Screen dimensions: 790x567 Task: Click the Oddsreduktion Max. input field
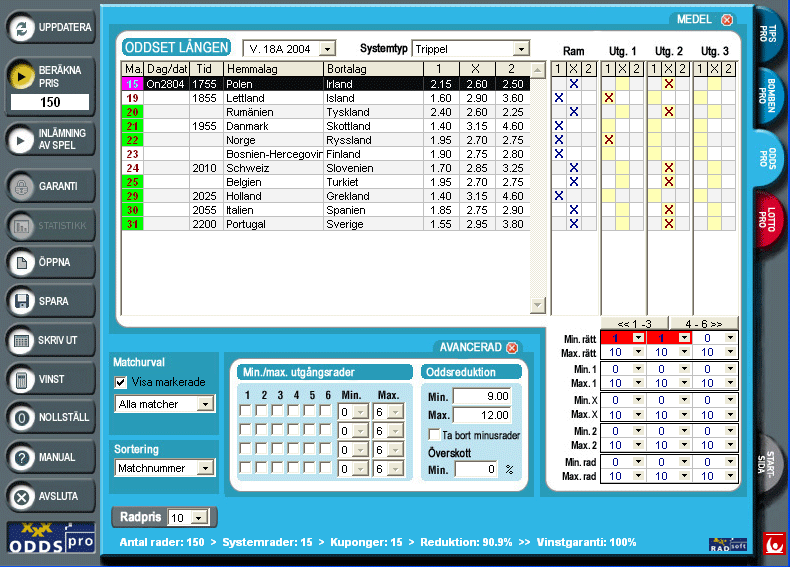(483, 415)
